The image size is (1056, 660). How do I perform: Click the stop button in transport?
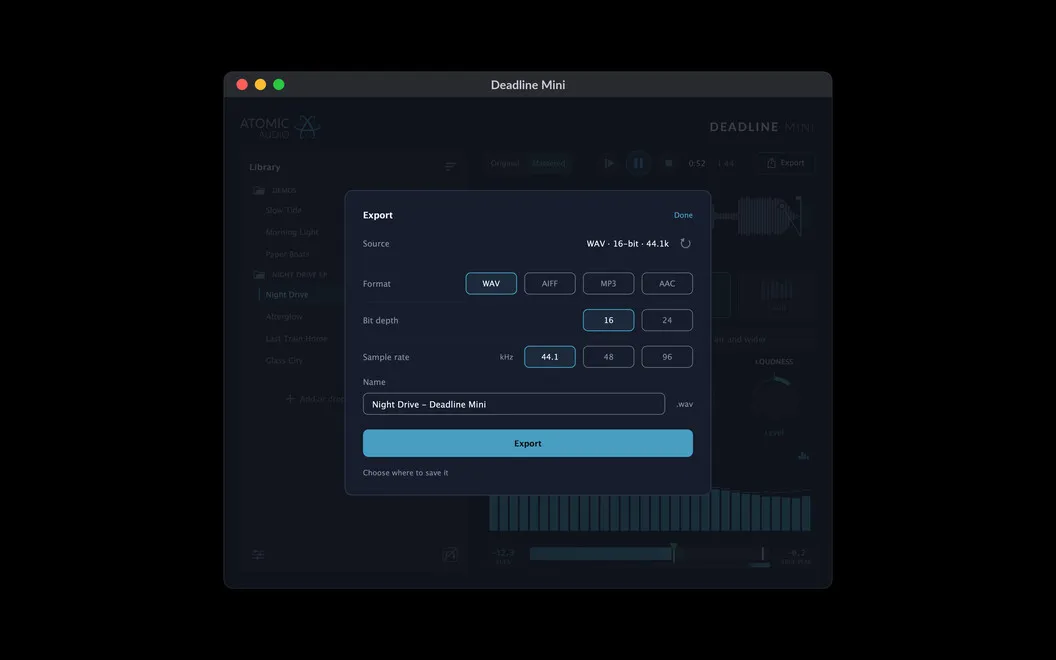point(668,163)
